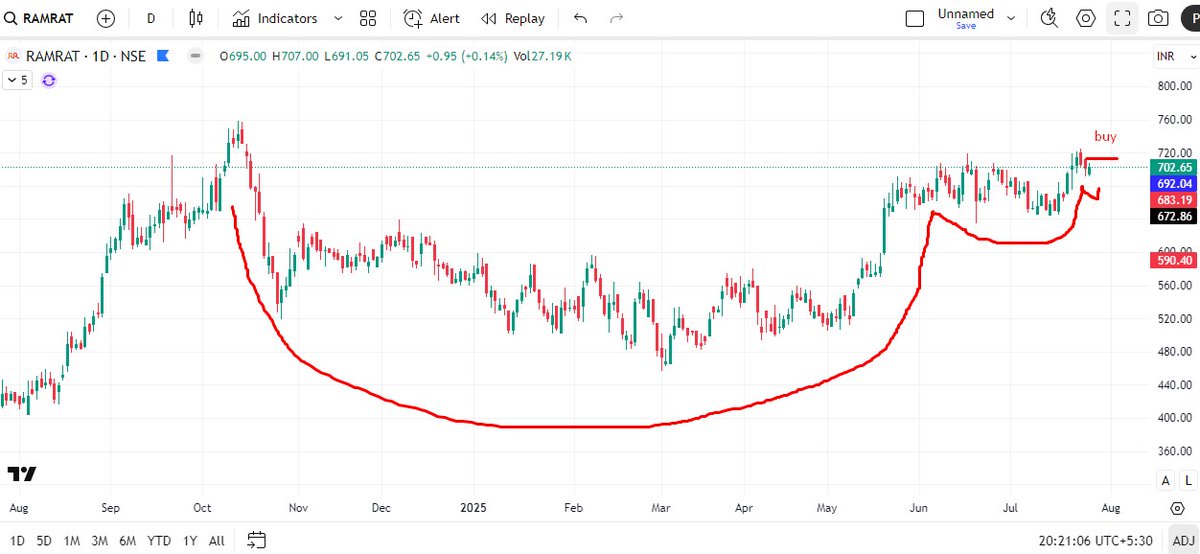The height and width of the screenshot is (554, 1200).
Task: Click the purple refresh indicator icon
Action: click(49, 80)
